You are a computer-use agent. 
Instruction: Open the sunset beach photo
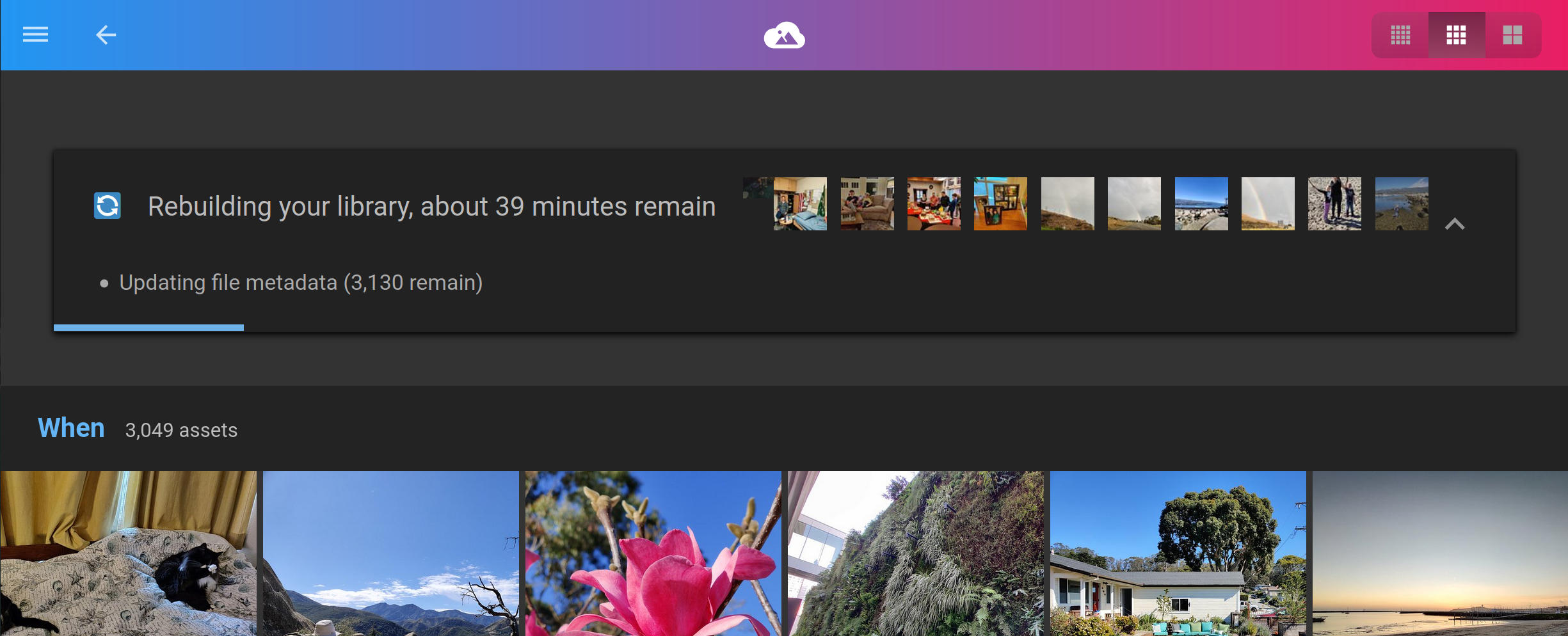click(1440, 553)
